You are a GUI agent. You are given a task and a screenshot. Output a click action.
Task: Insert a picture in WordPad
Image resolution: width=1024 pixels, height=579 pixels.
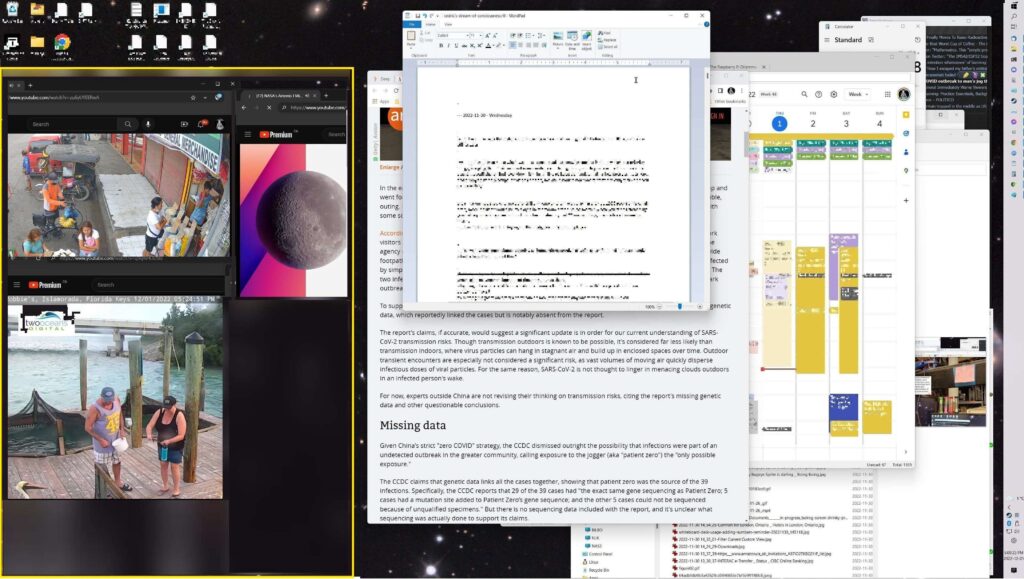click(x=558, y=38)
